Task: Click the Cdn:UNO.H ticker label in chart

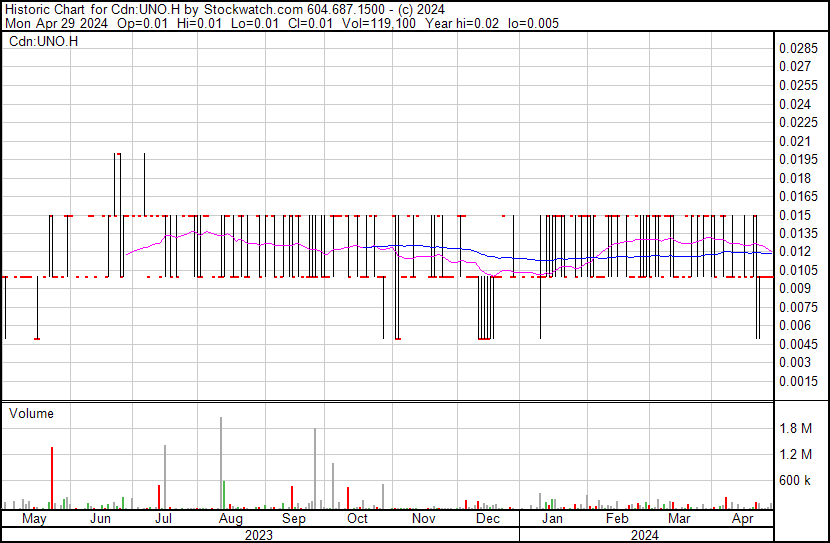Action: click(x=43, y=42)
